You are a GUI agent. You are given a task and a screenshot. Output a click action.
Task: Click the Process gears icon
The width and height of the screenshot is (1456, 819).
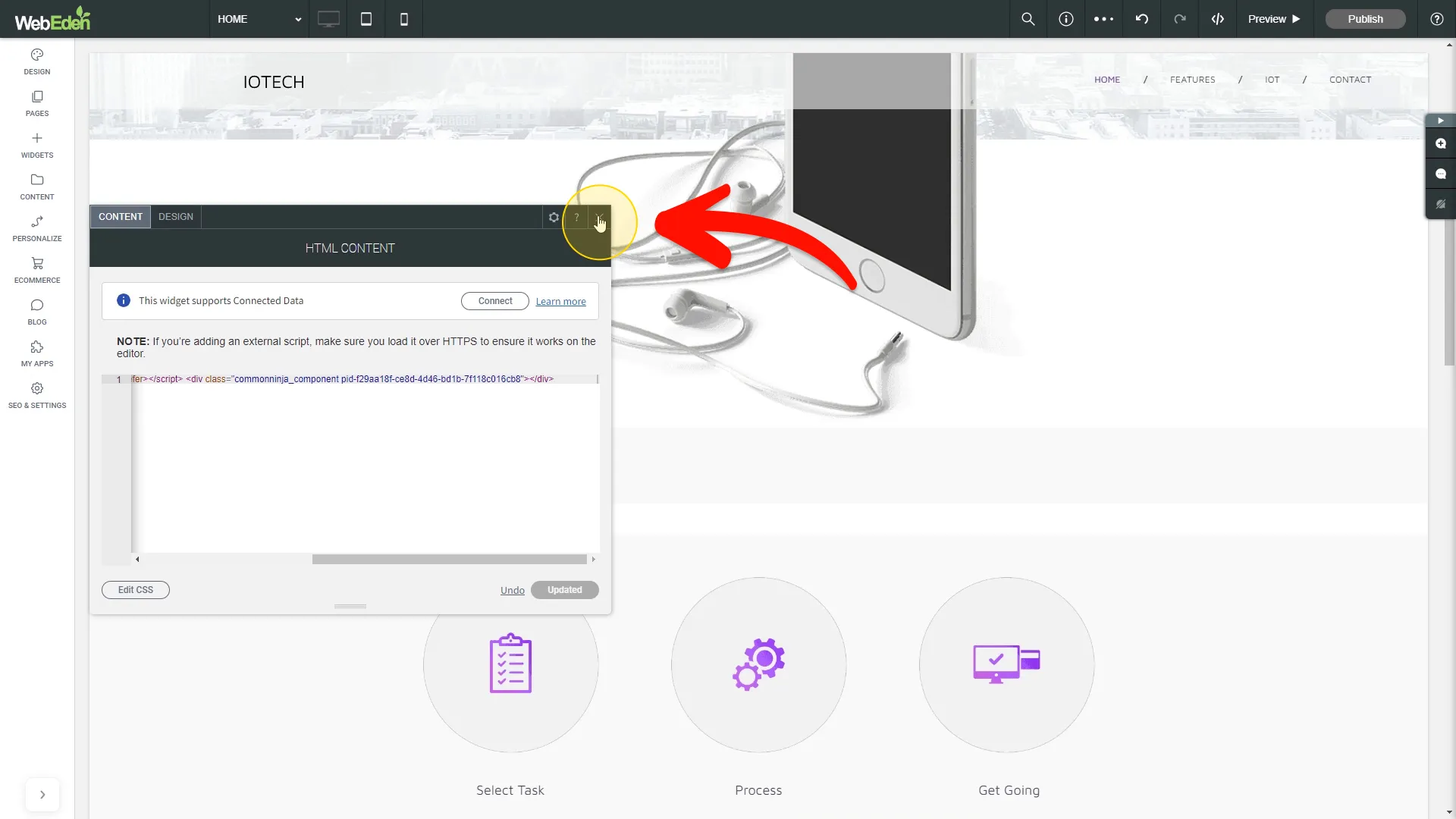click(758, 664)
